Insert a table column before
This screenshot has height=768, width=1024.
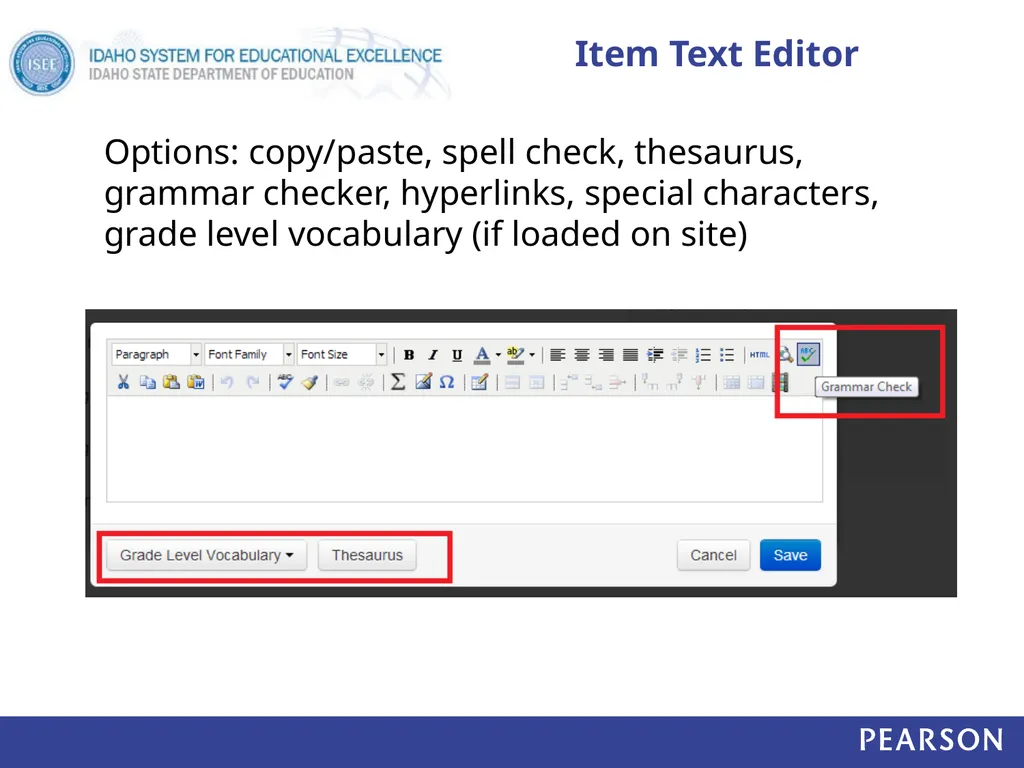click(x=650, y=382)
